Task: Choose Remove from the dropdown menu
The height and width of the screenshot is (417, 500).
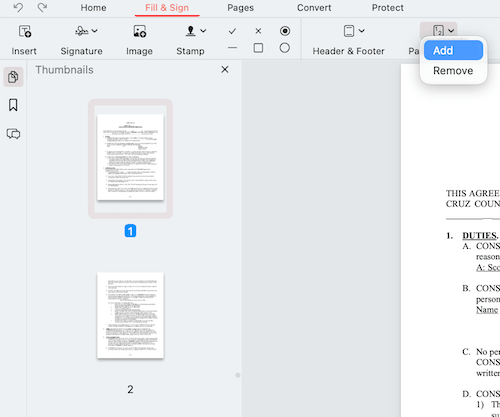Action: pos(453,71)
